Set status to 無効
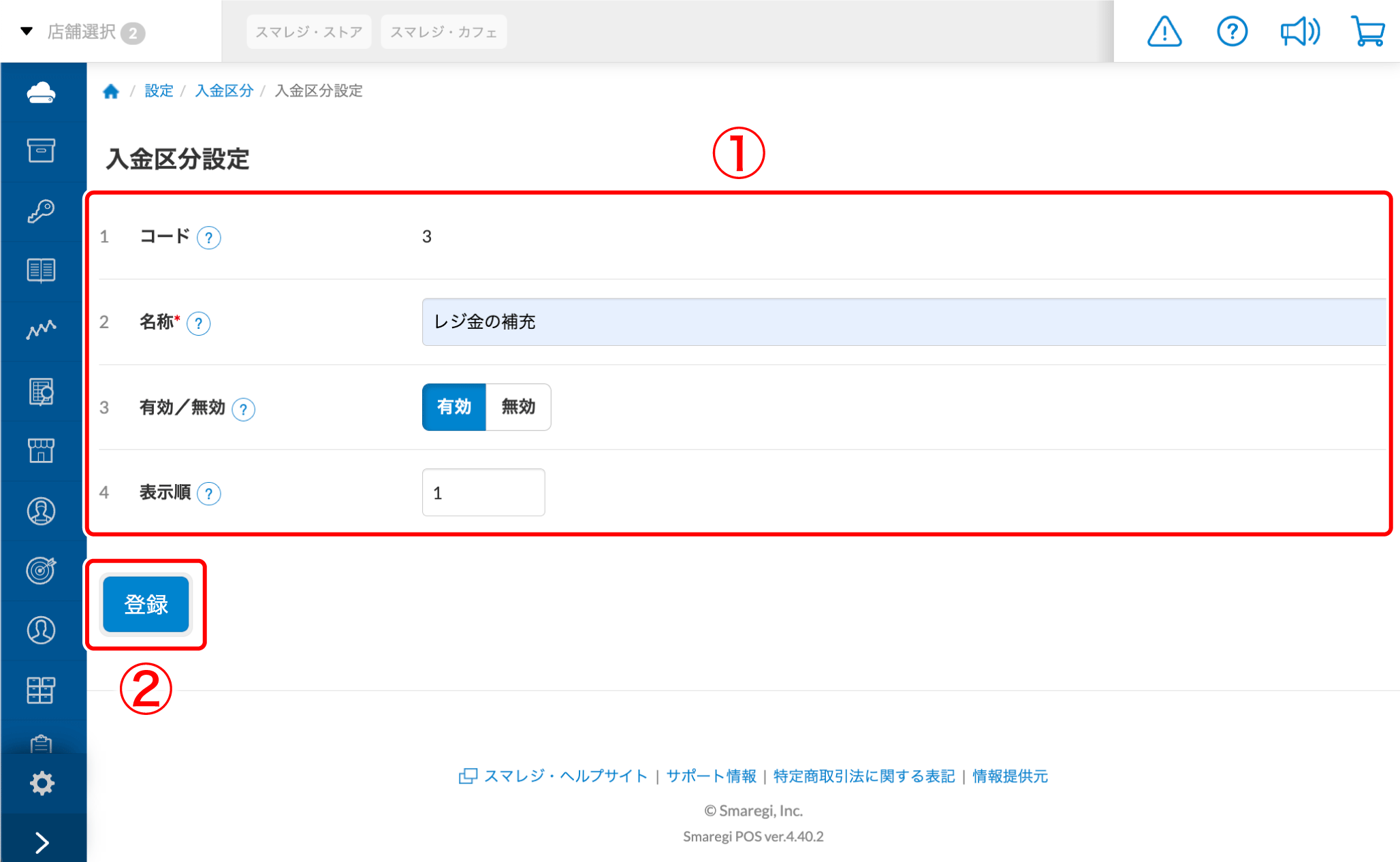1400x862 pixels. (518, 407)
